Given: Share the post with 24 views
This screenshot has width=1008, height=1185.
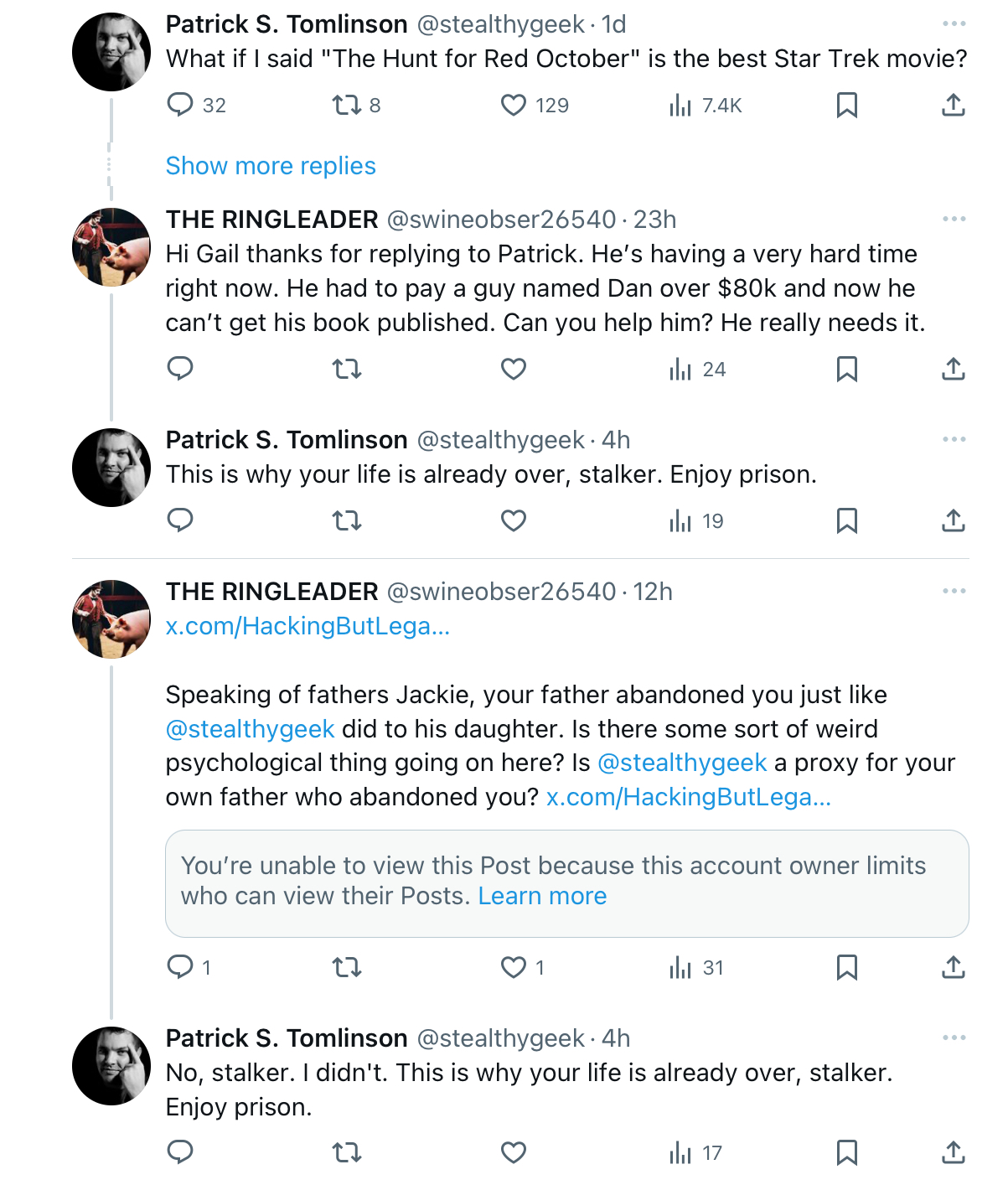Looking at the screenshot, I should [x=954, y=369].
